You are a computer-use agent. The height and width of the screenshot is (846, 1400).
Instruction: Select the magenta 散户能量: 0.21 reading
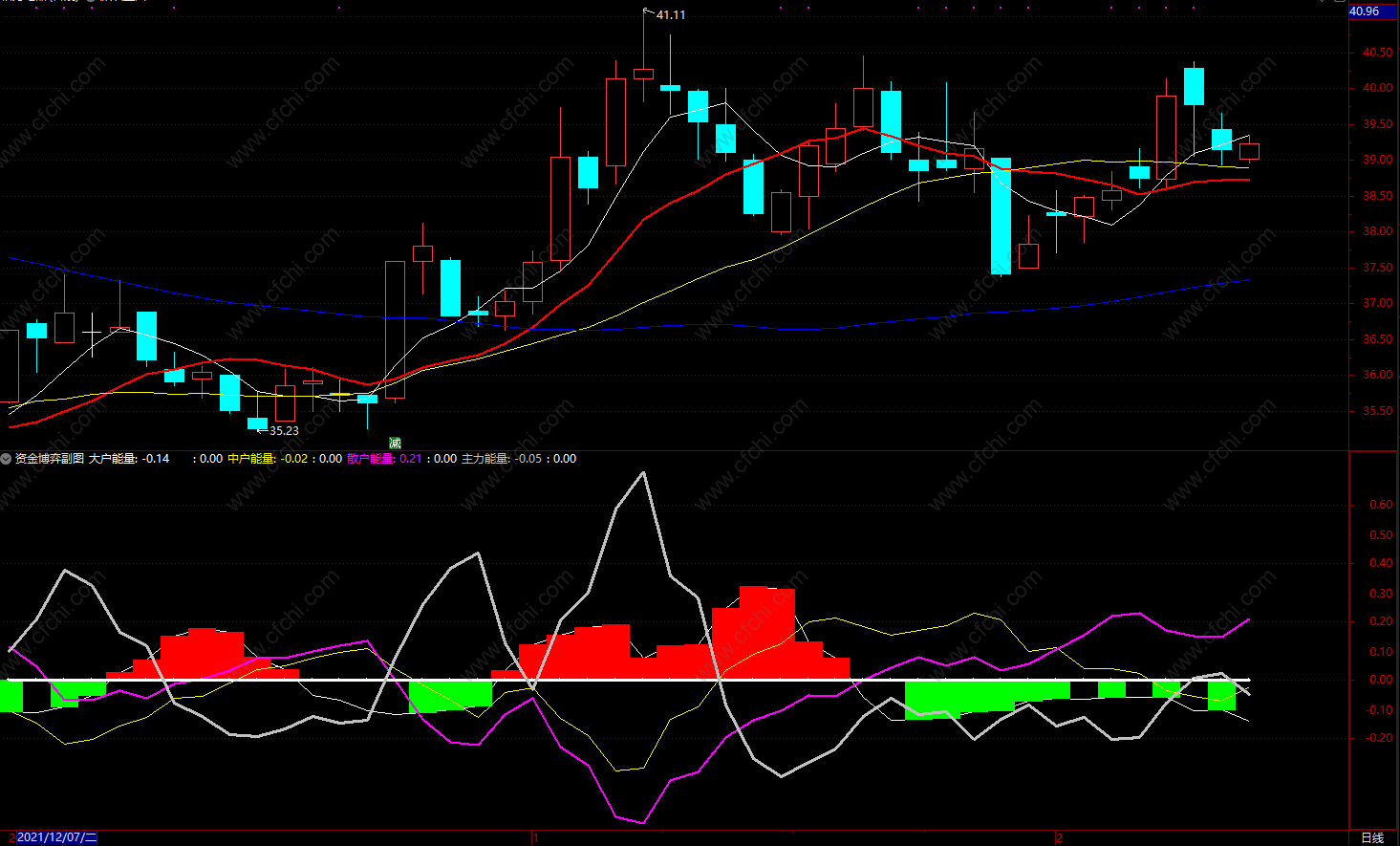tap(384, 459)
